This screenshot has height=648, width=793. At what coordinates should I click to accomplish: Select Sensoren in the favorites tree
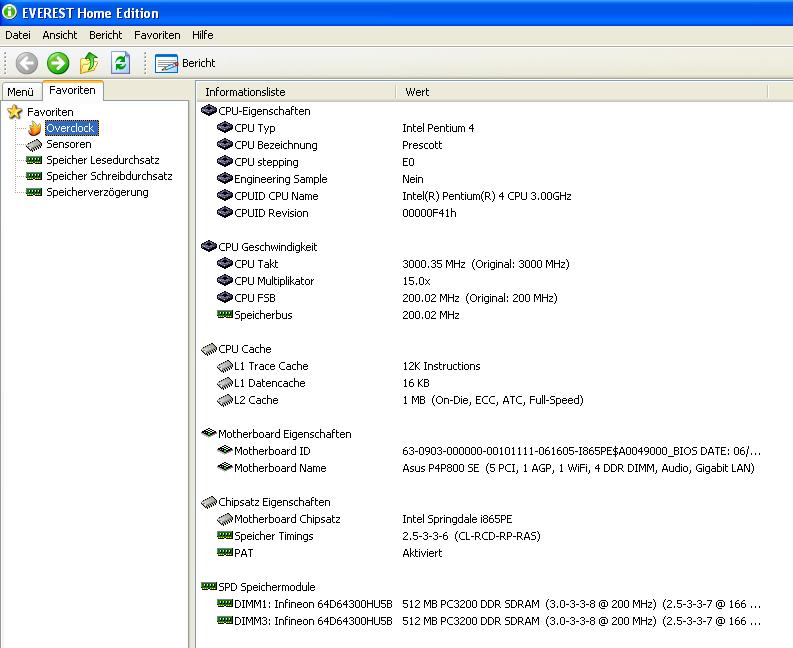coord(69,144)
